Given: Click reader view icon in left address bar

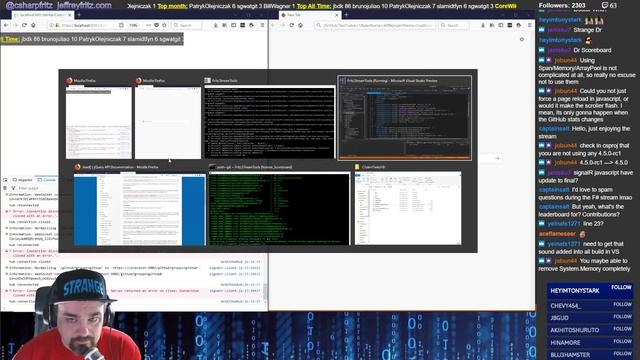Looking at the screenshot, I should point(121,25).
